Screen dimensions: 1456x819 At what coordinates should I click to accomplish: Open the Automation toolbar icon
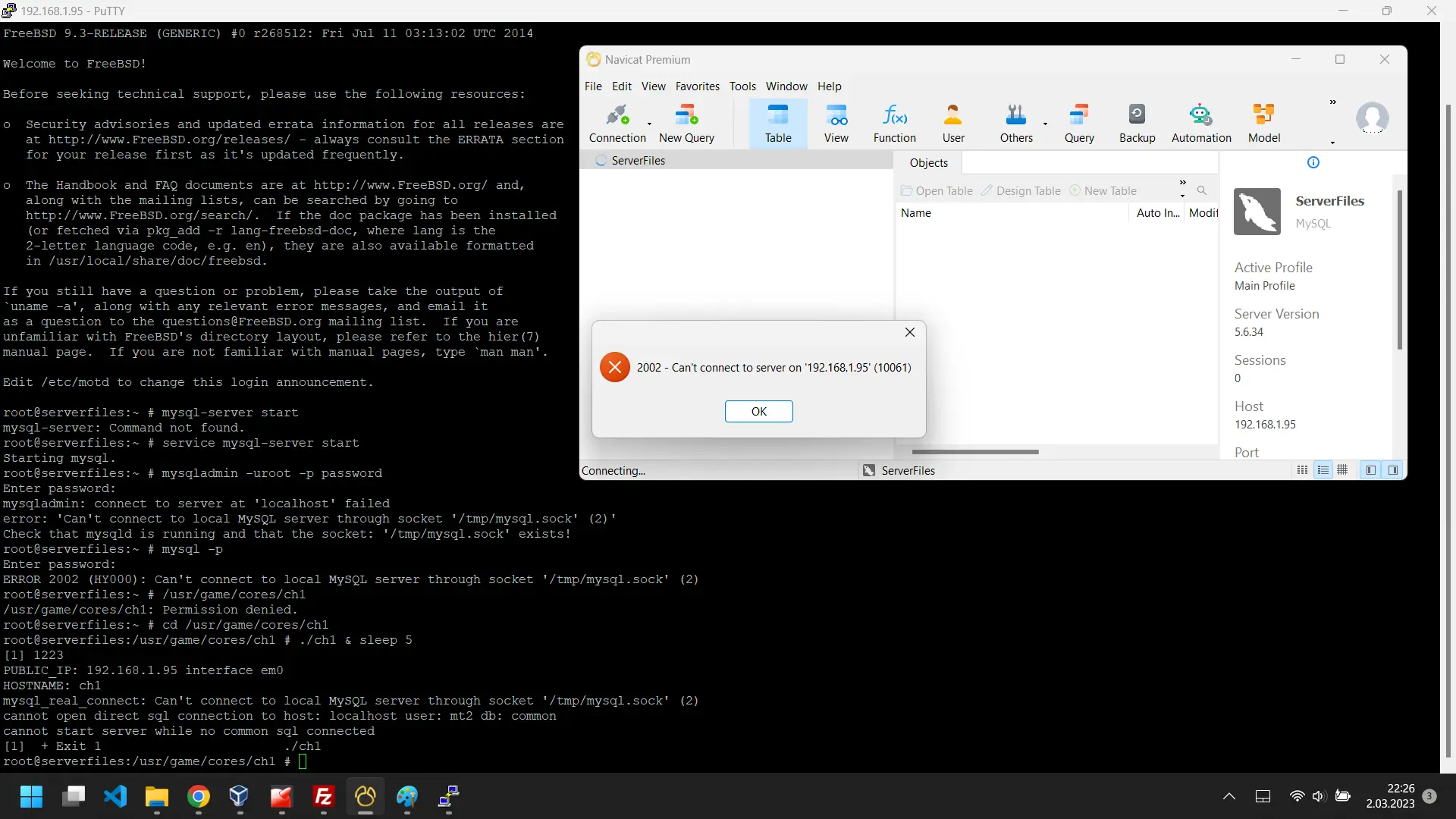point(1201,124)
